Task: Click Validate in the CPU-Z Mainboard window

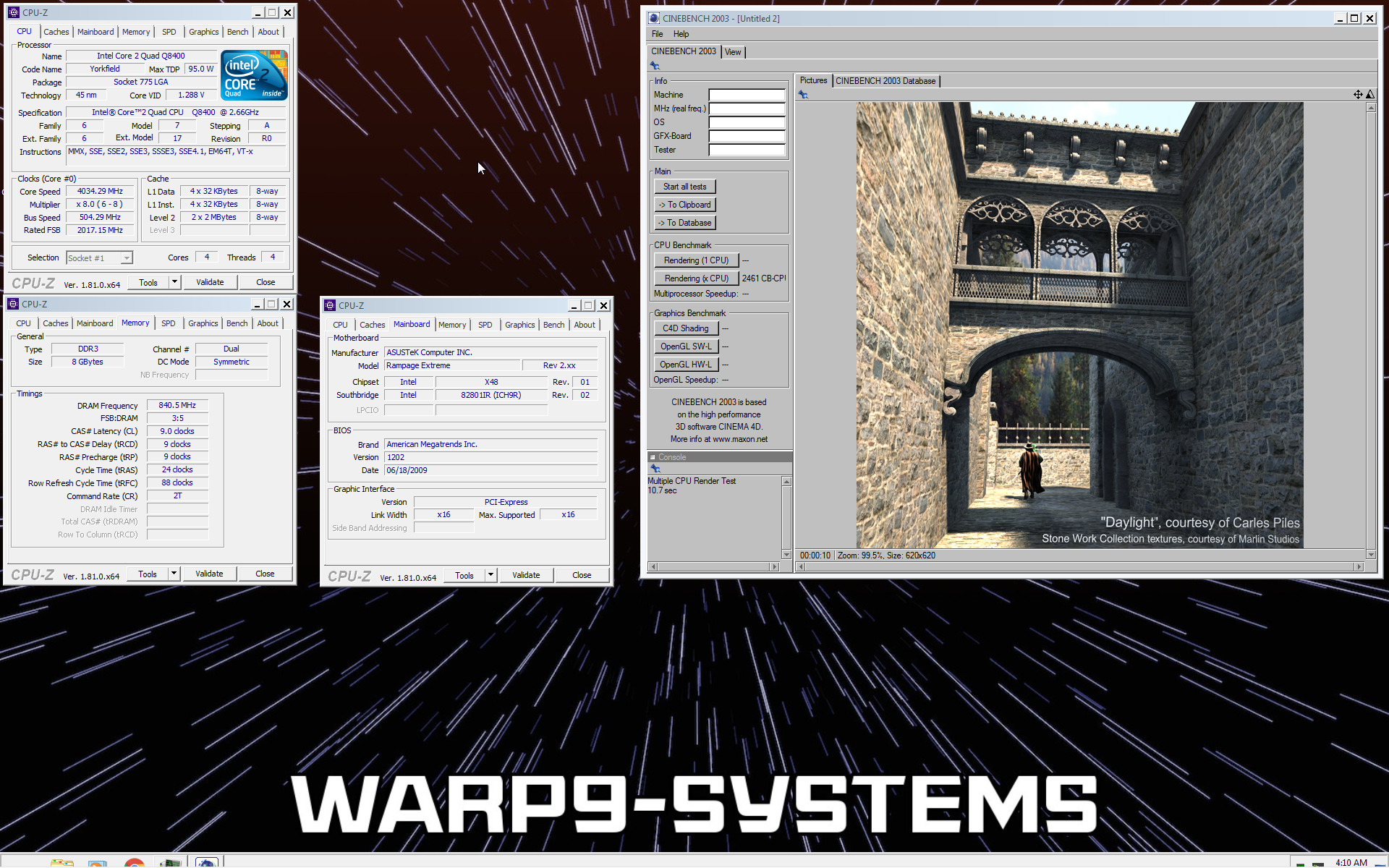Action: click(526, 575)
